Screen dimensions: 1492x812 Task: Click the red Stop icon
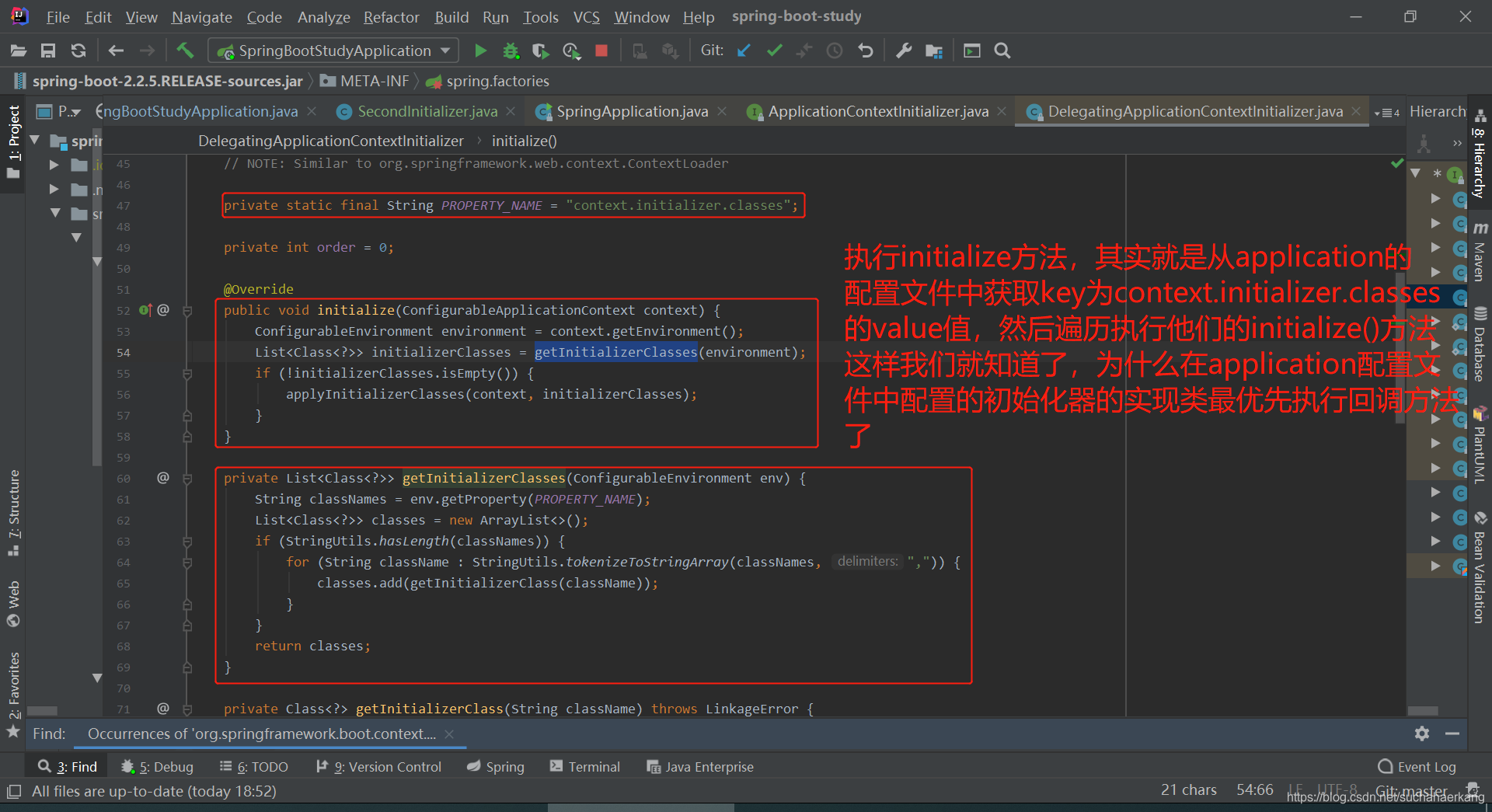coord(601,51)
